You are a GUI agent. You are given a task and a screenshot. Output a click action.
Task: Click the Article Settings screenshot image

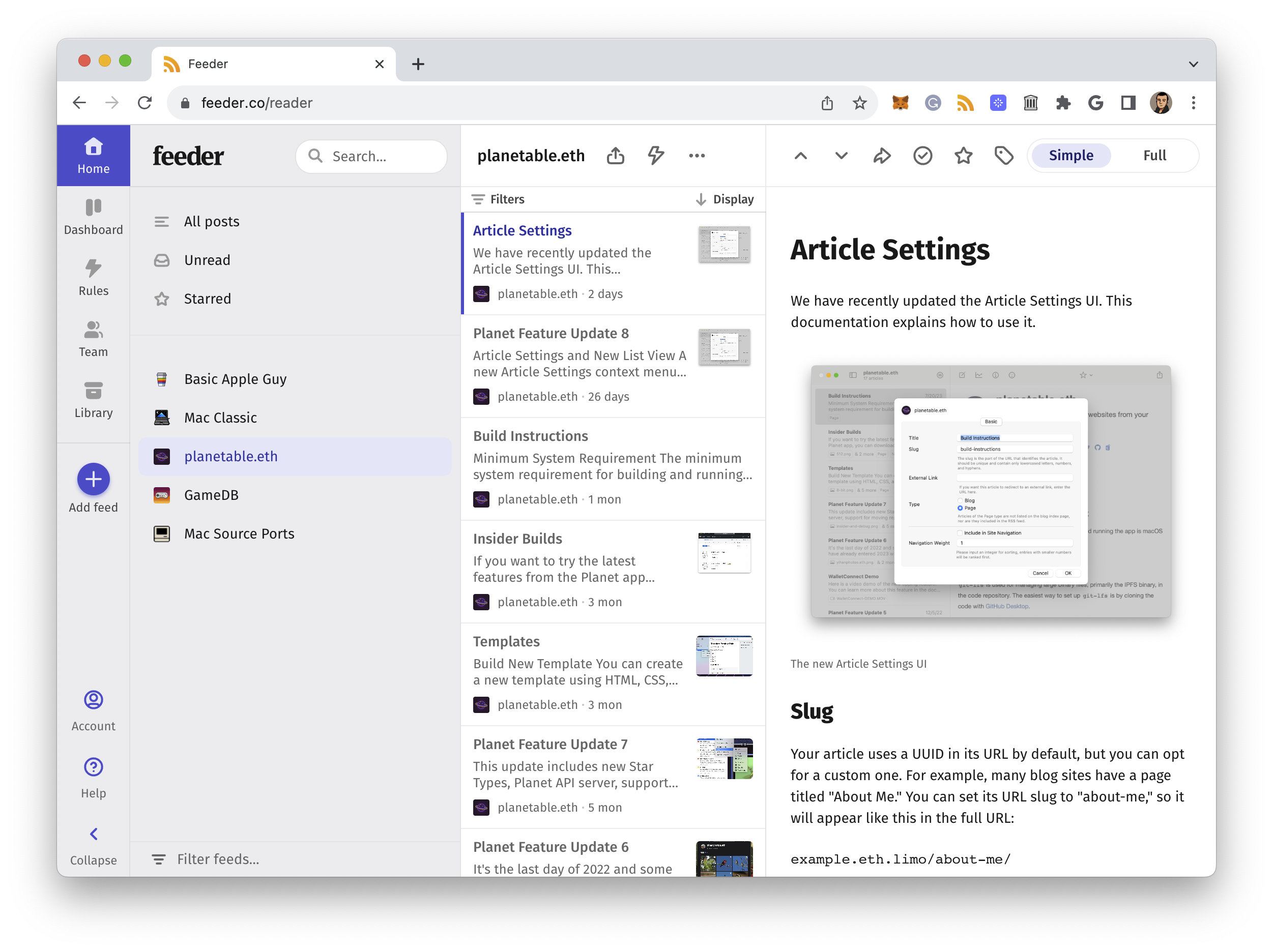click(991, 492)
